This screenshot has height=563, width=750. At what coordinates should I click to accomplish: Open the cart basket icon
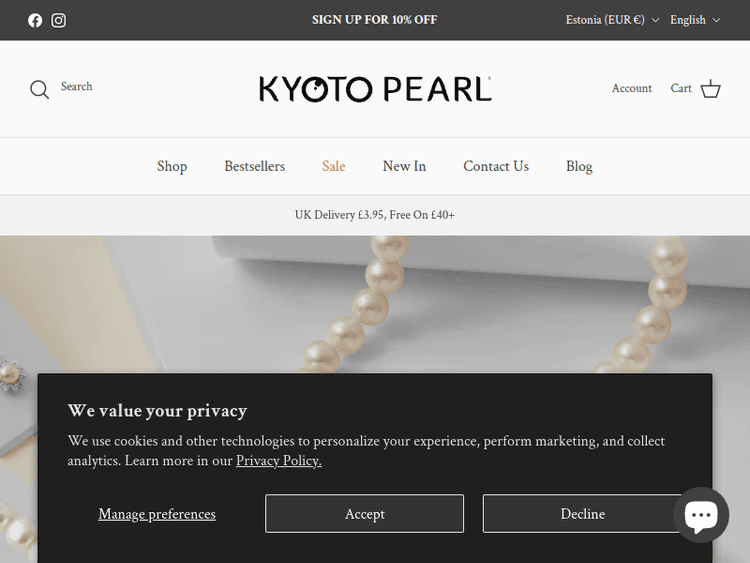click(x=710, y=88)
